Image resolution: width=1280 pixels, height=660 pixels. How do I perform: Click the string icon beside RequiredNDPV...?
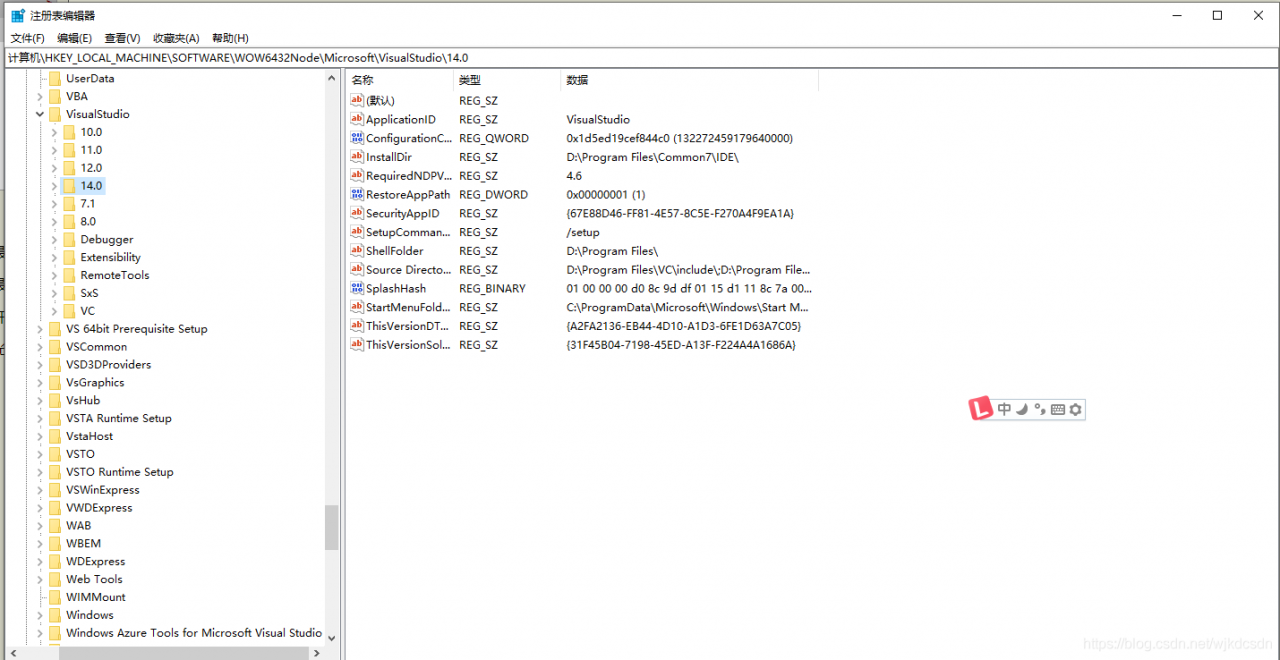click(357, 175)
